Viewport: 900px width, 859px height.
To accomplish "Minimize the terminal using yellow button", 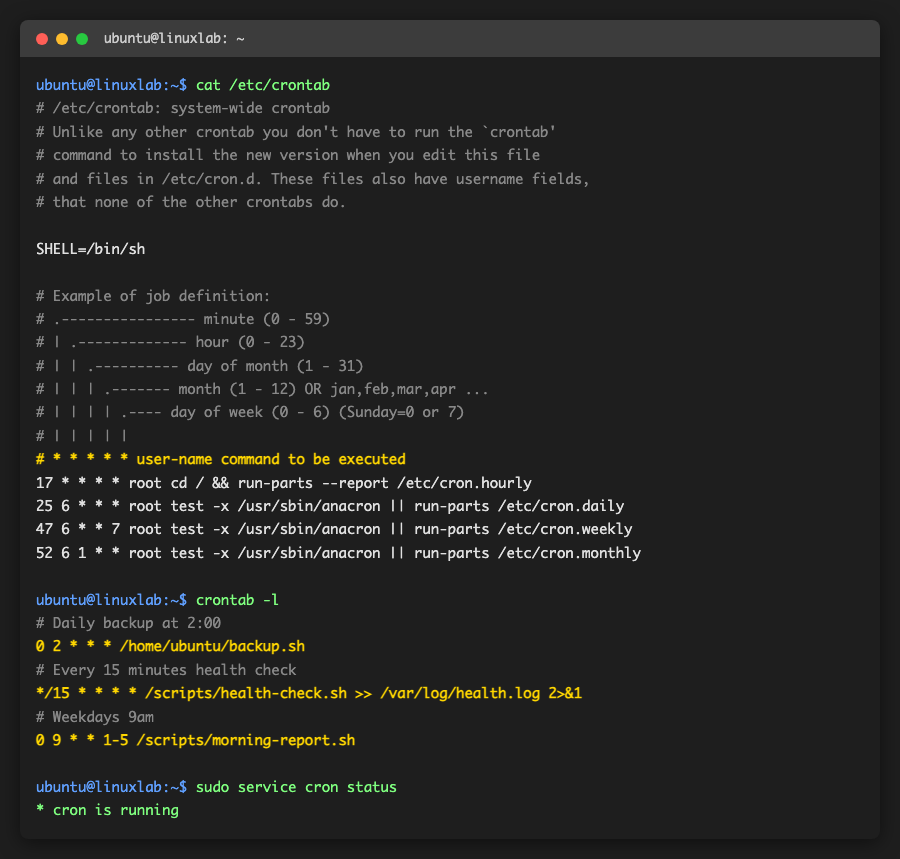I will [62, 39].
